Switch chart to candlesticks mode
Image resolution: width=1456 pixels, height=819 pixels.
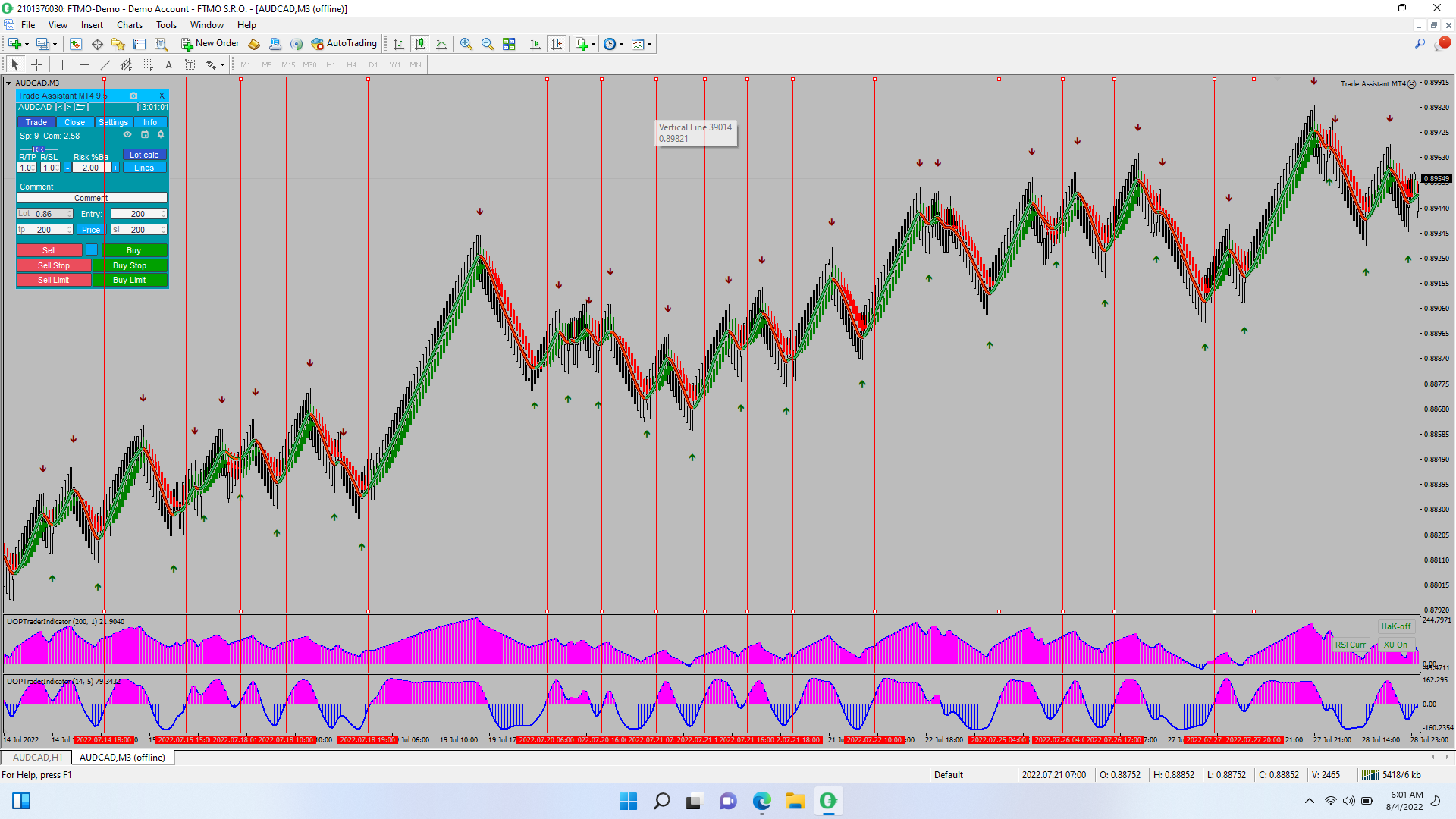point(420,44)
